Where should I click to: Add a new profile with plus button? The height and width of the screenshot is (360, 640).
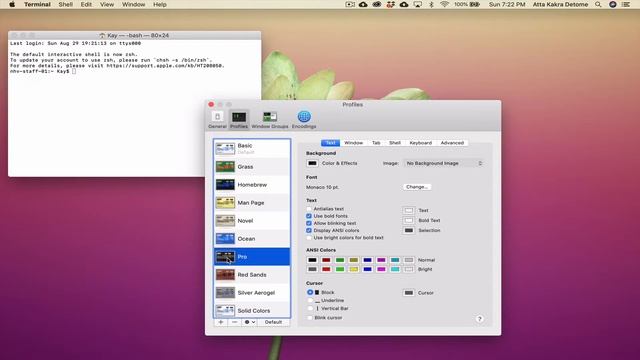(221, 322)
